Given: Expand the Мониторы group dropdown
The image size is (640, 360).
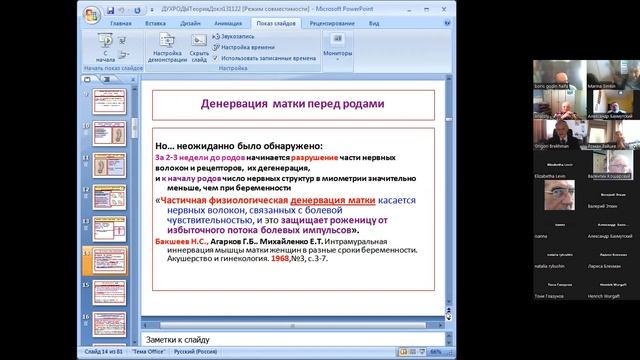Looking at the screenshot, I should click(x=338, y=47).
